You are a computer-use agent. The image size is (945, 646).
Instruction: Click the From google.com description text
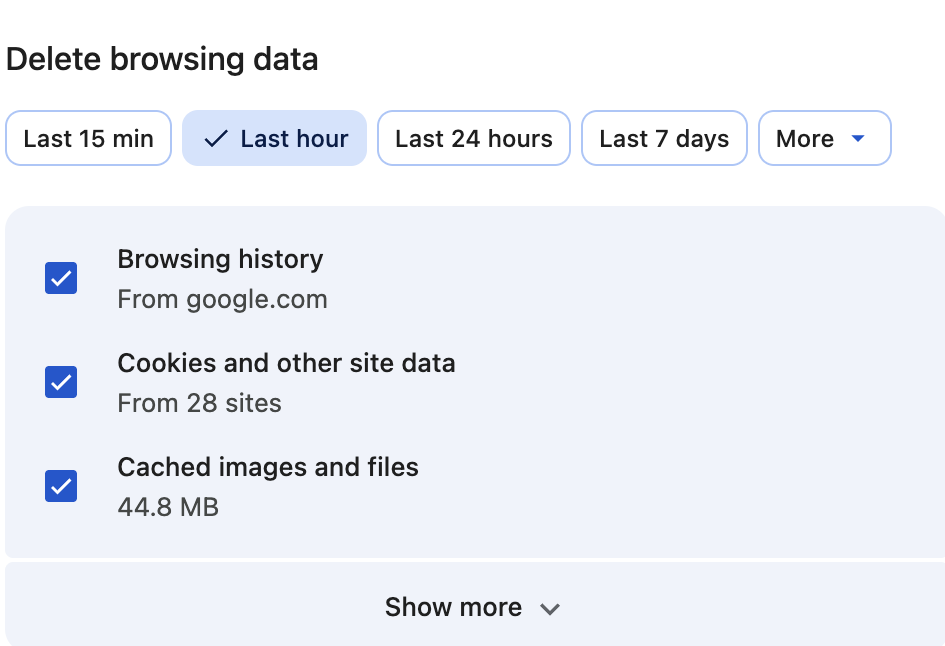222,299
